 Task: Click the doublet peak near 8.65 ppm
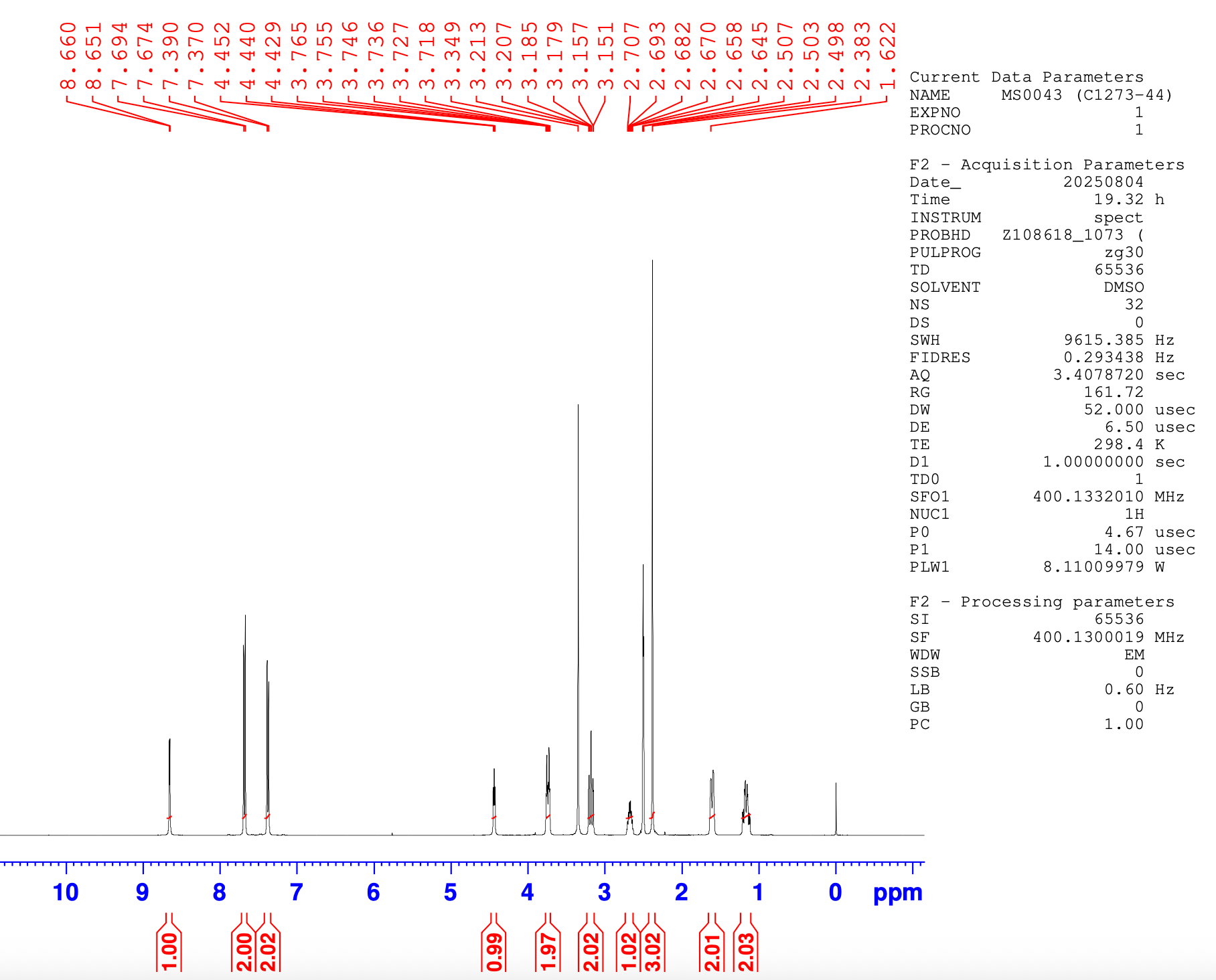(x=169, y=787)
